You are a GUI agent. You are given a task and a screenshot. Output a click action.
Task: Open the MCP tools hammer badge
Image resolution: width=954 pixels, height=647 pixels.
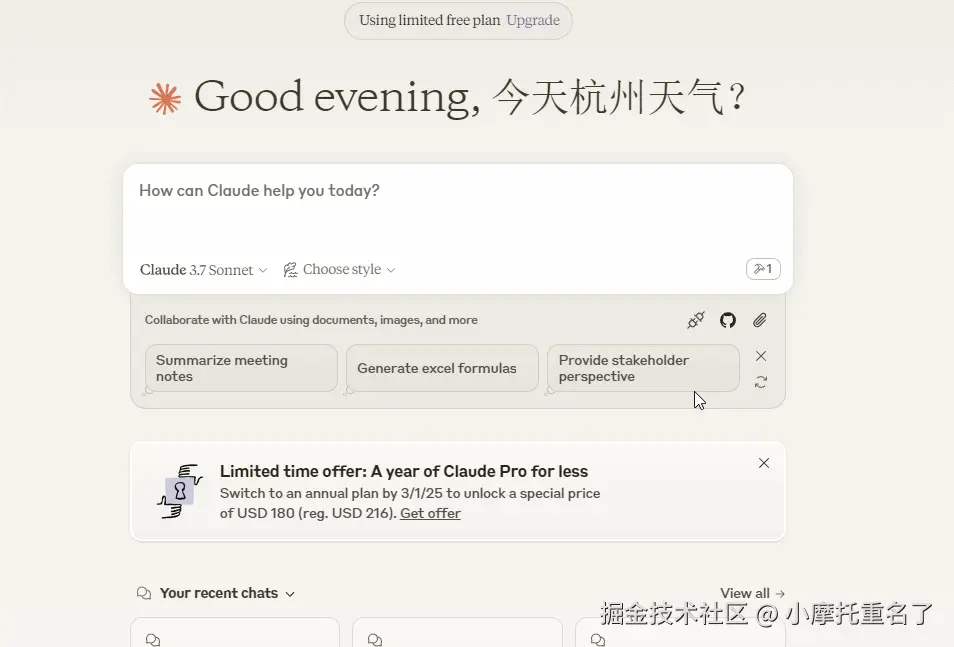coord(763,268)
